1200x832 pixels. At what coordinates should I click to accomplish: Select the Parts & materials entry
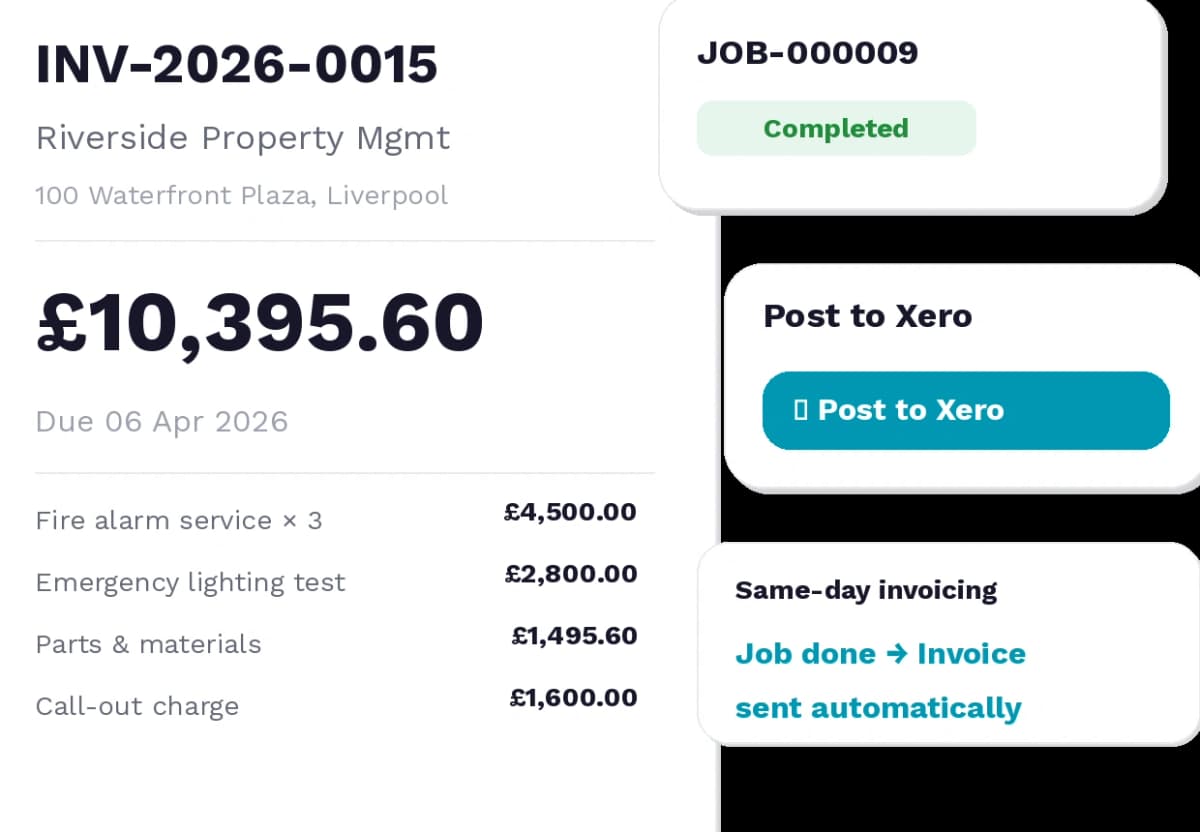click(148, 644)
